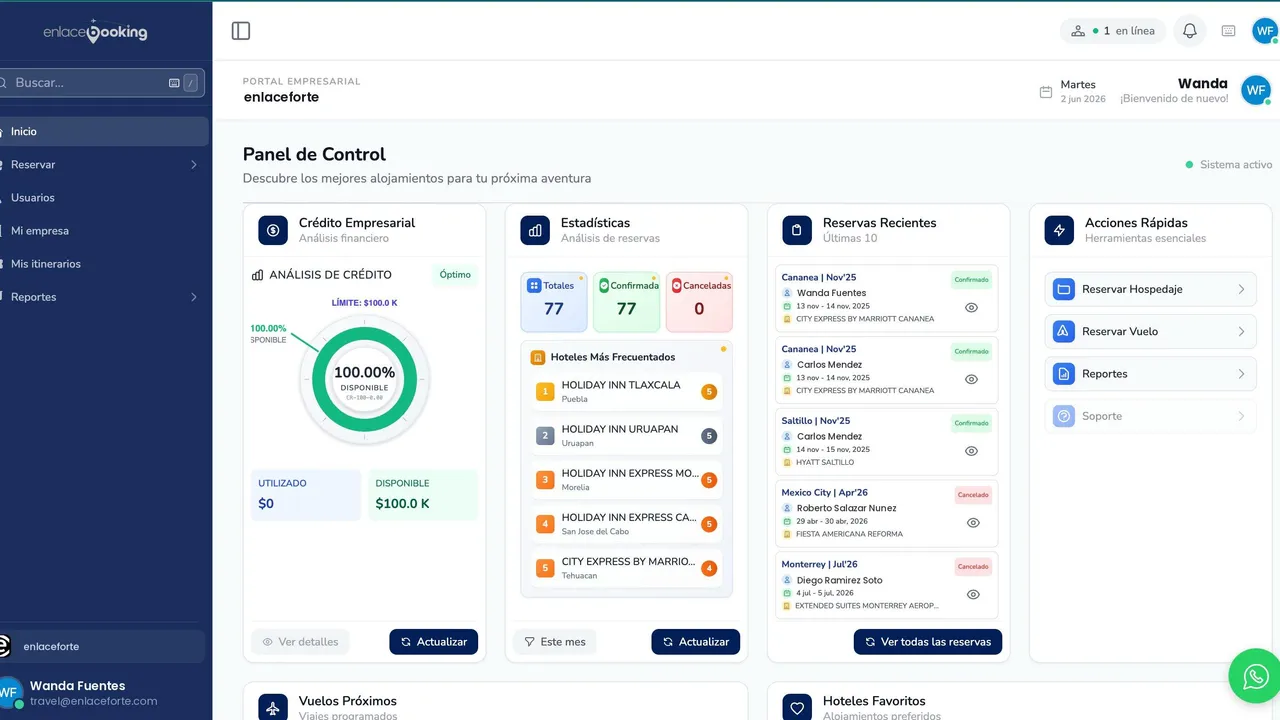Click the Wanda profile avatar
Image resolution: width=1280 pixels, height=720 pixels.
pos(1256,91)
